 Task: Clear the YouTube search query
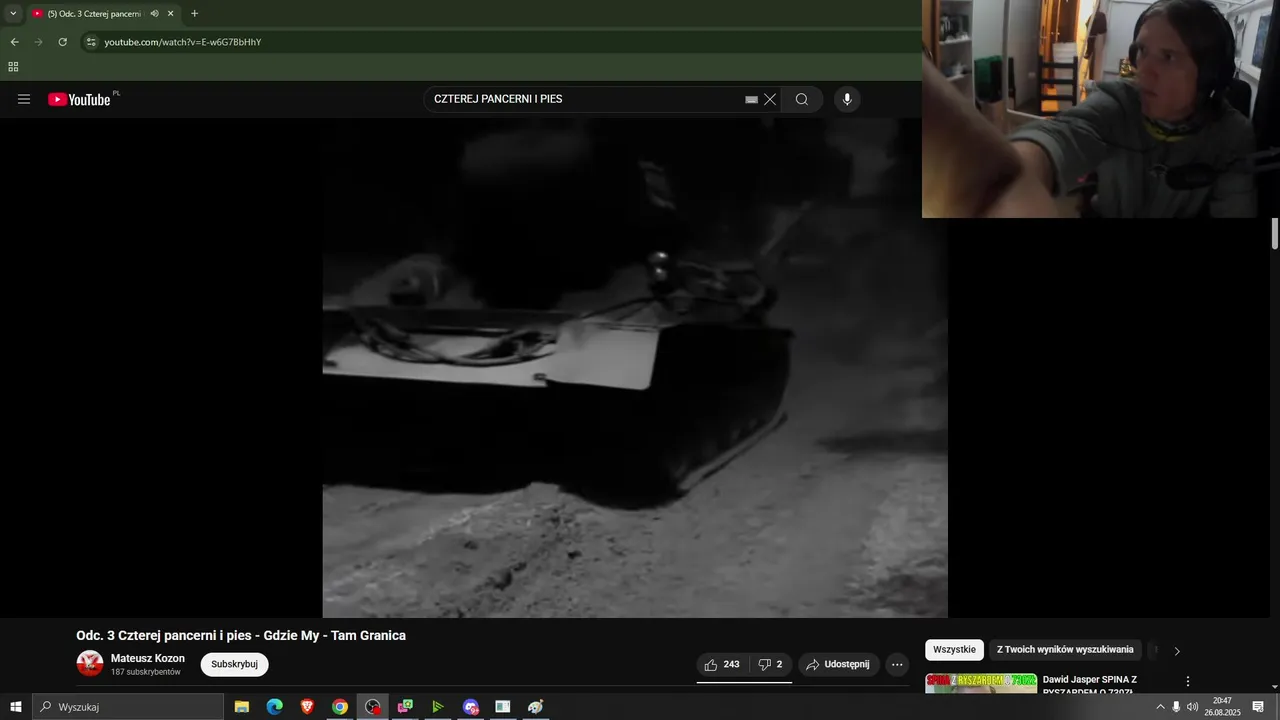[x=770, y=99]
